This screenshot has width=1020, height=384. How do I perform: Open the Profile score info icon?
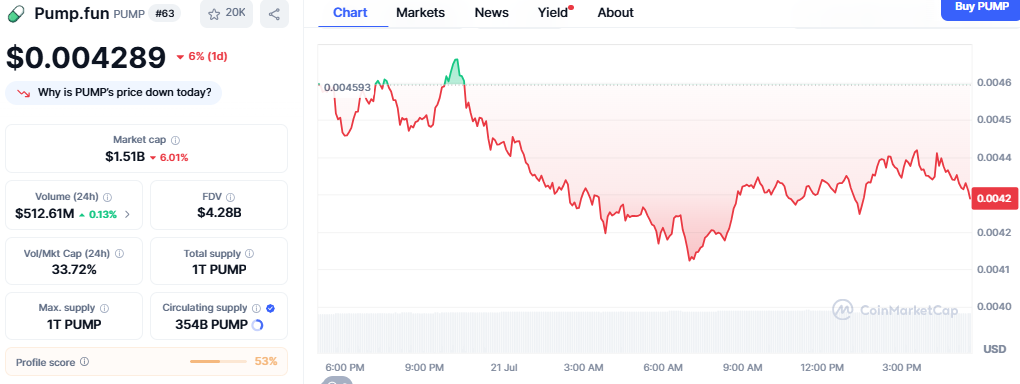click(x=85, y=362)
